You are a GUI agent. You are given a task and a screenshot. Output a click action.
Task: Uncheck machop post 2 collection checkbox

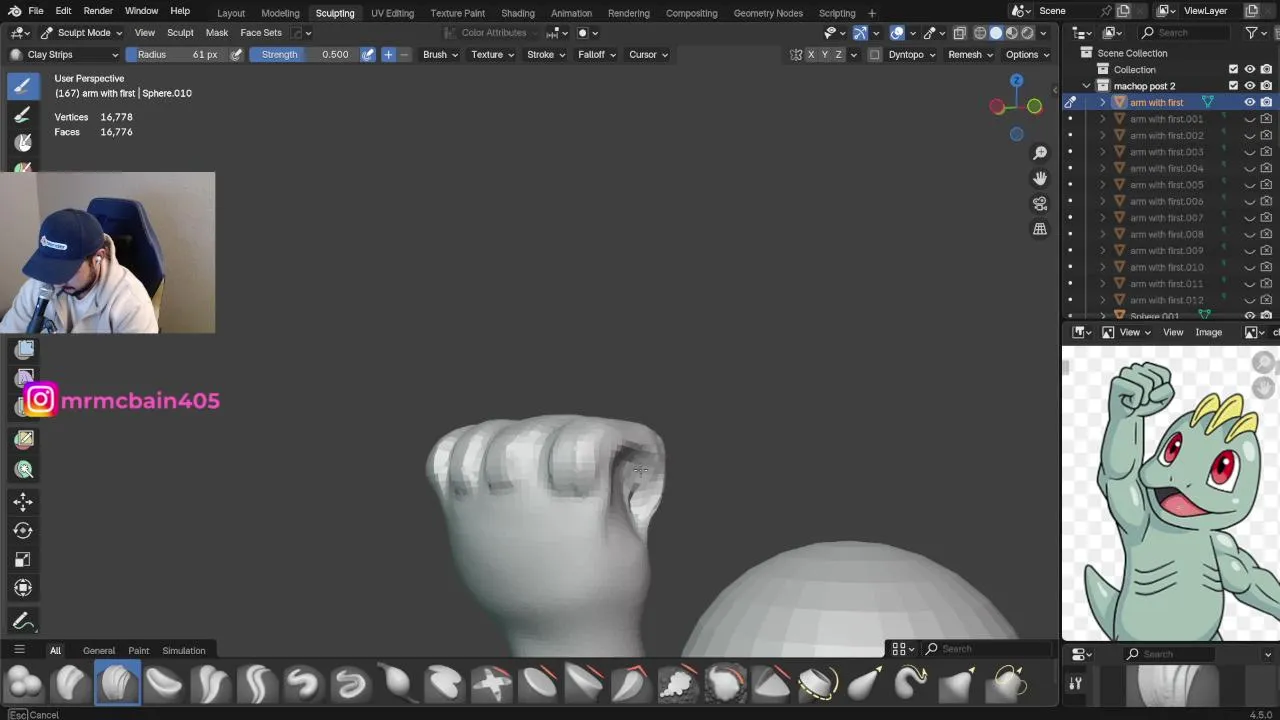pyautogui.click(x=1233, y=86)
